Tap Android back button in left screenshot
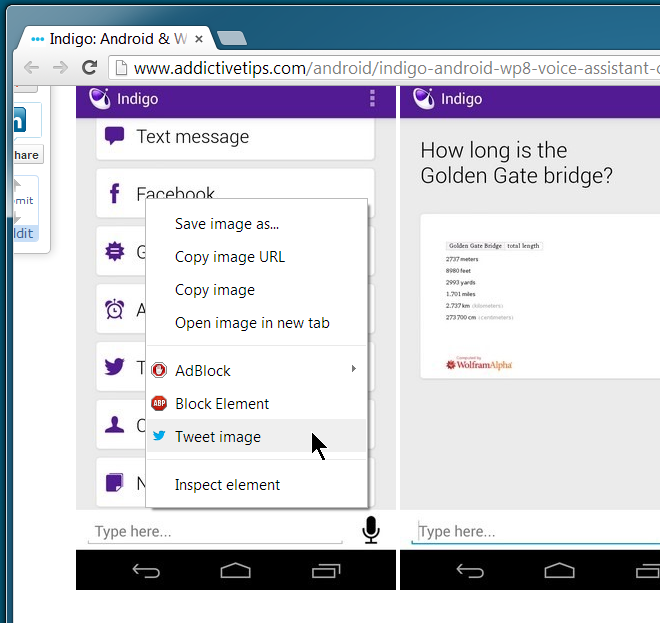660x623 pixels. (146, 571)
